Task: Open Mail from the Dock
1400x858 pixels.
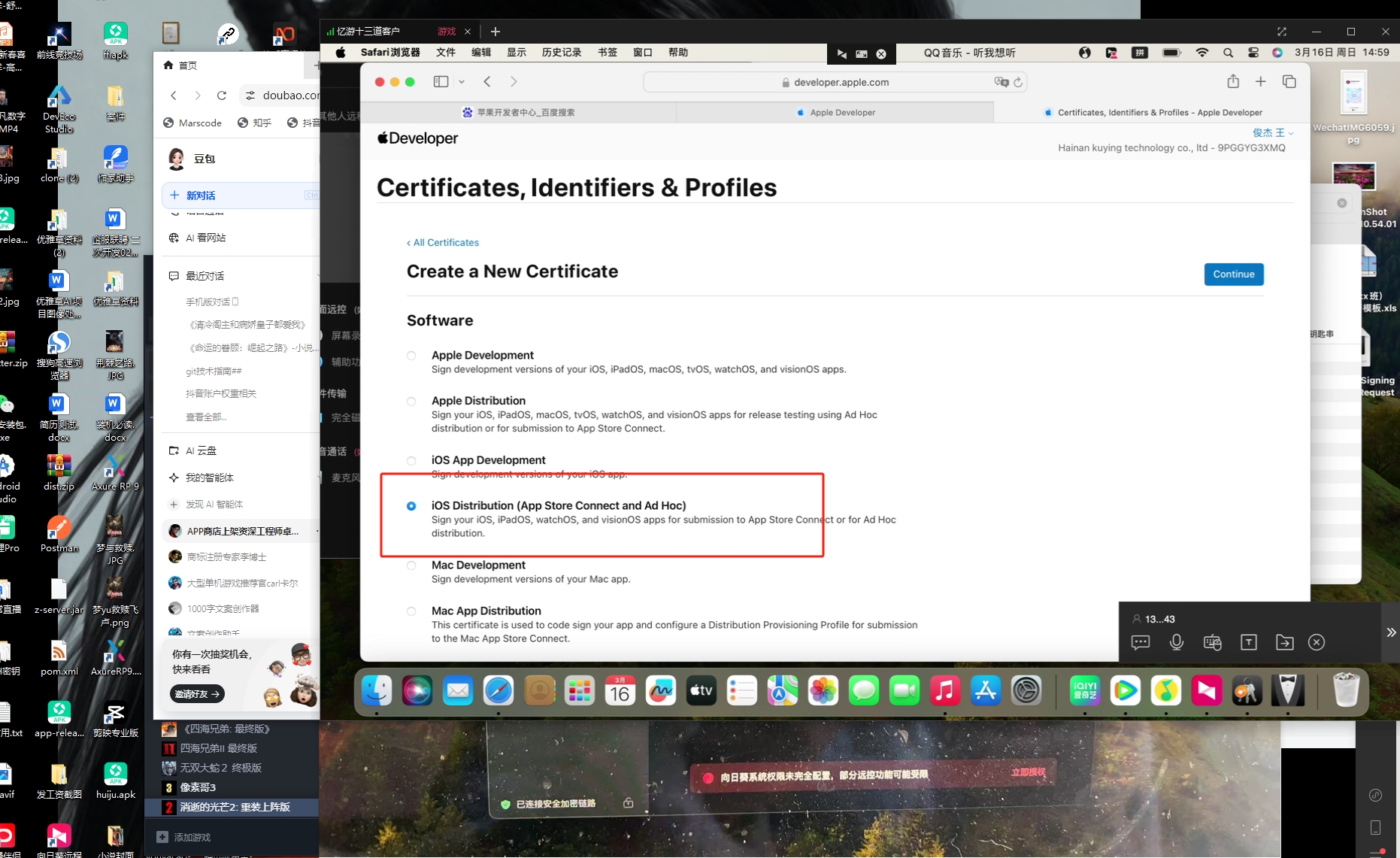Action: click(458, 690)
